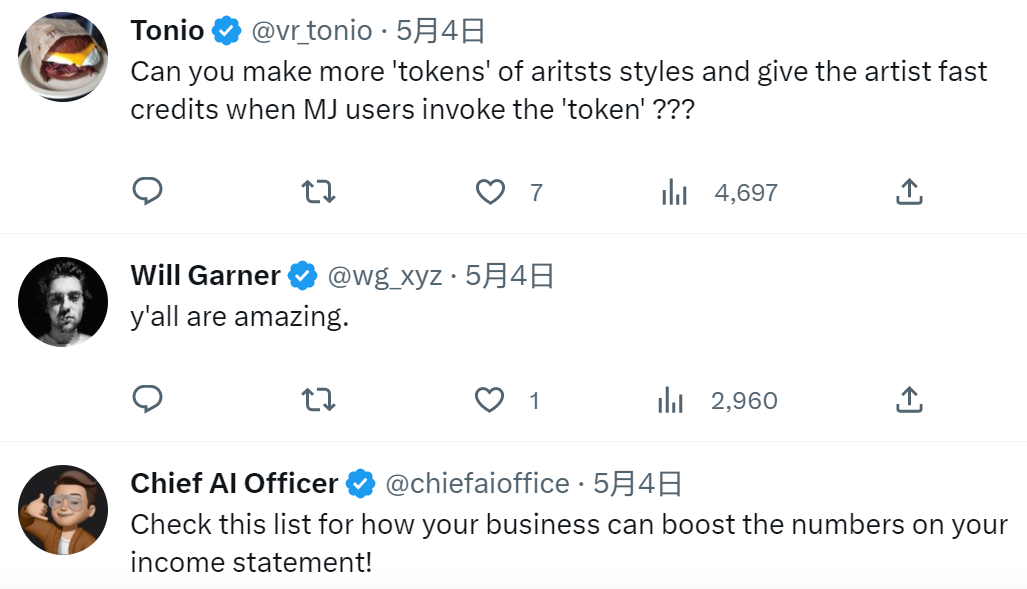Reply to Will Garner's tweet
1027x589 pixels.
pyautogui.click(x=148, y=400)
